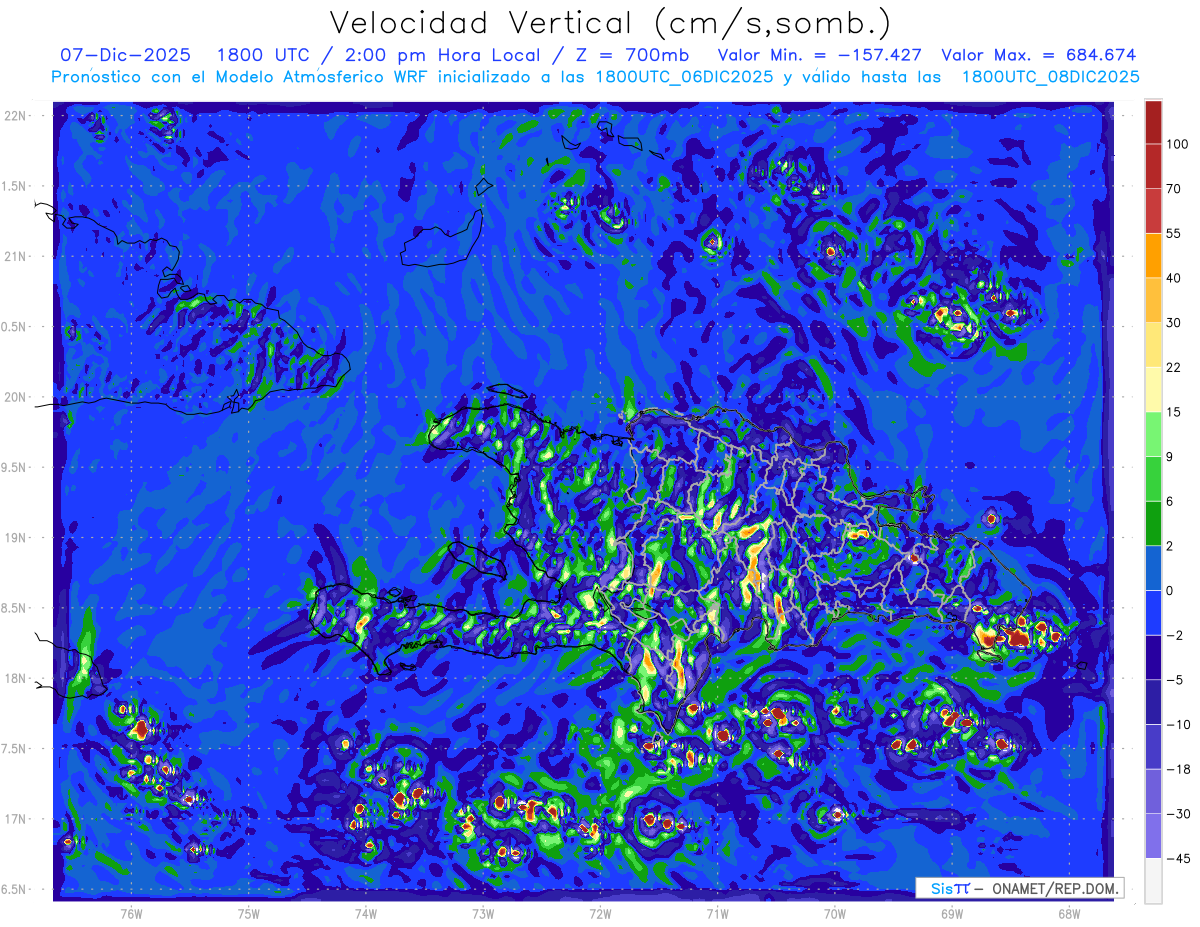Click the '1800UTC_08DIC2025' valid-until time

coord(1050,77)
